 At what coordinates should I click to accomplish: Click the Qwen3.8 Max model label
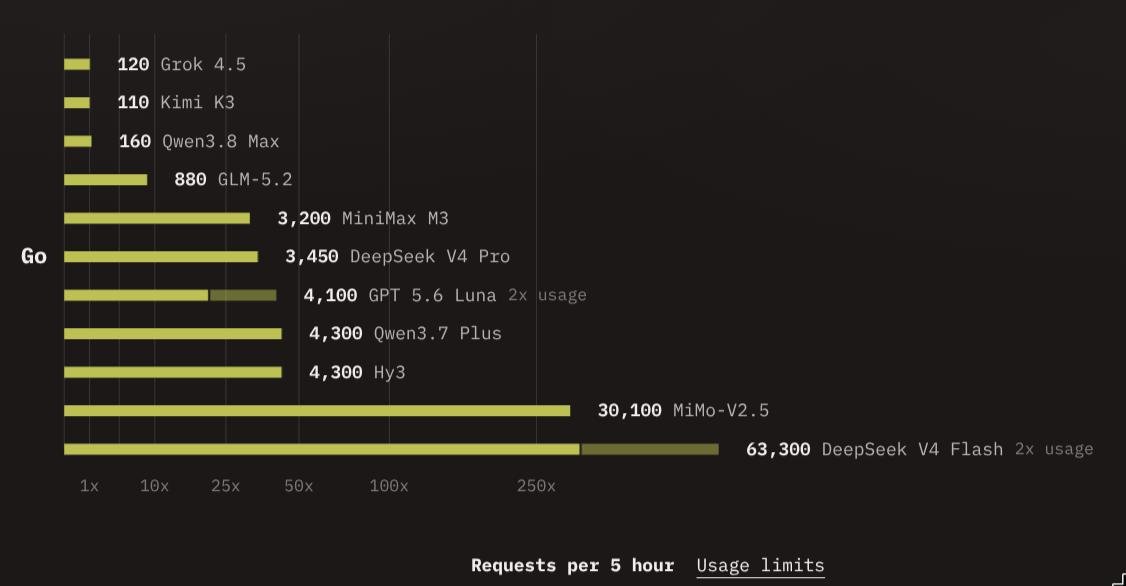220,141
